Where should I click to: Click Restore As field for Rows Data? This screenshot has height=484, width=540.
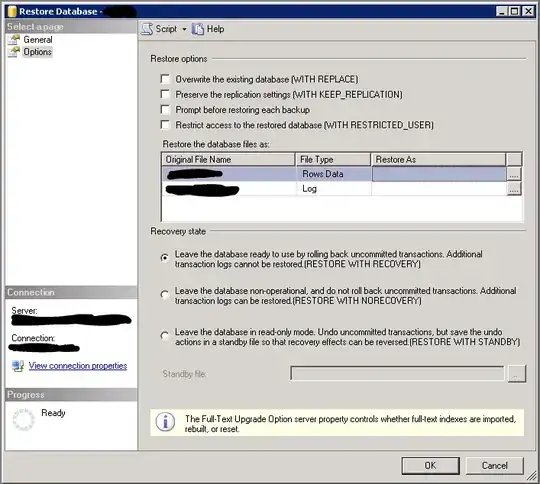click(439, 174)
